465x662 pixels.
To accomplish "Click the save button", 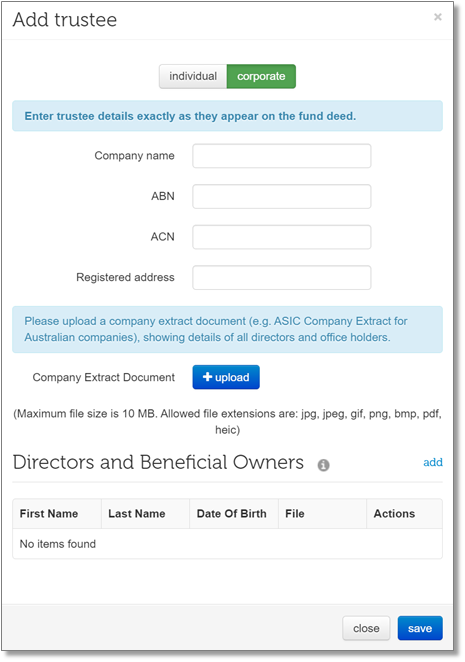I will point(420,628).
